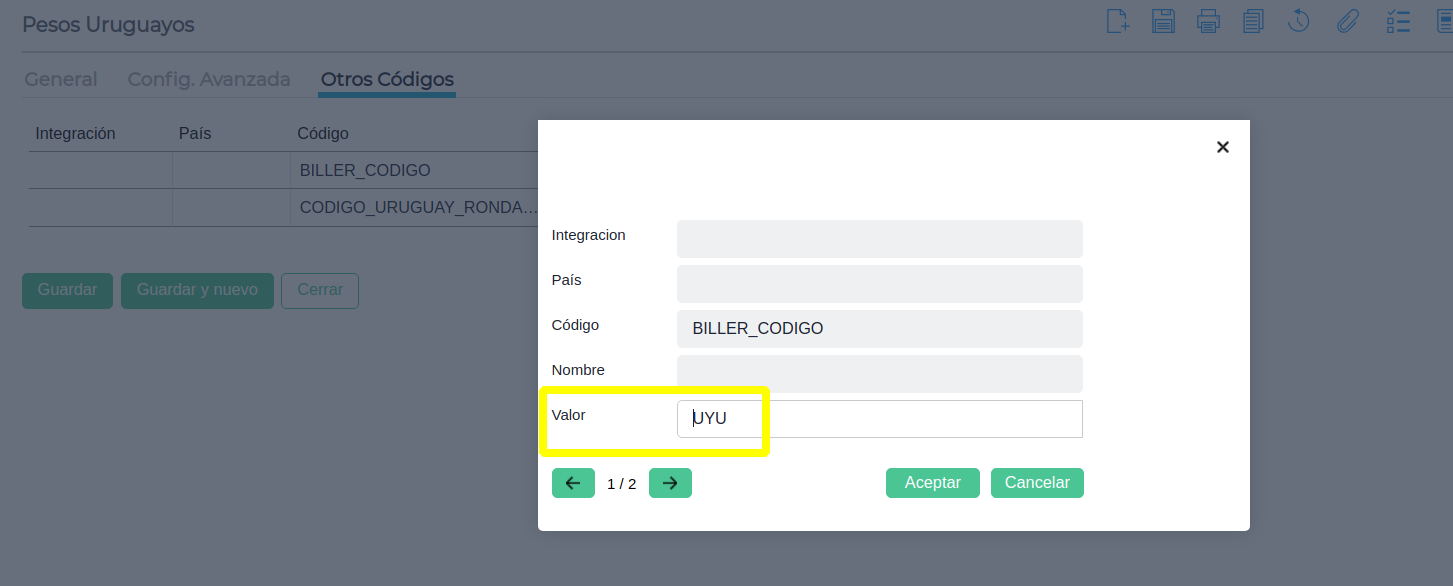Click the Integración column header
1453x586 pixels.
75,134
